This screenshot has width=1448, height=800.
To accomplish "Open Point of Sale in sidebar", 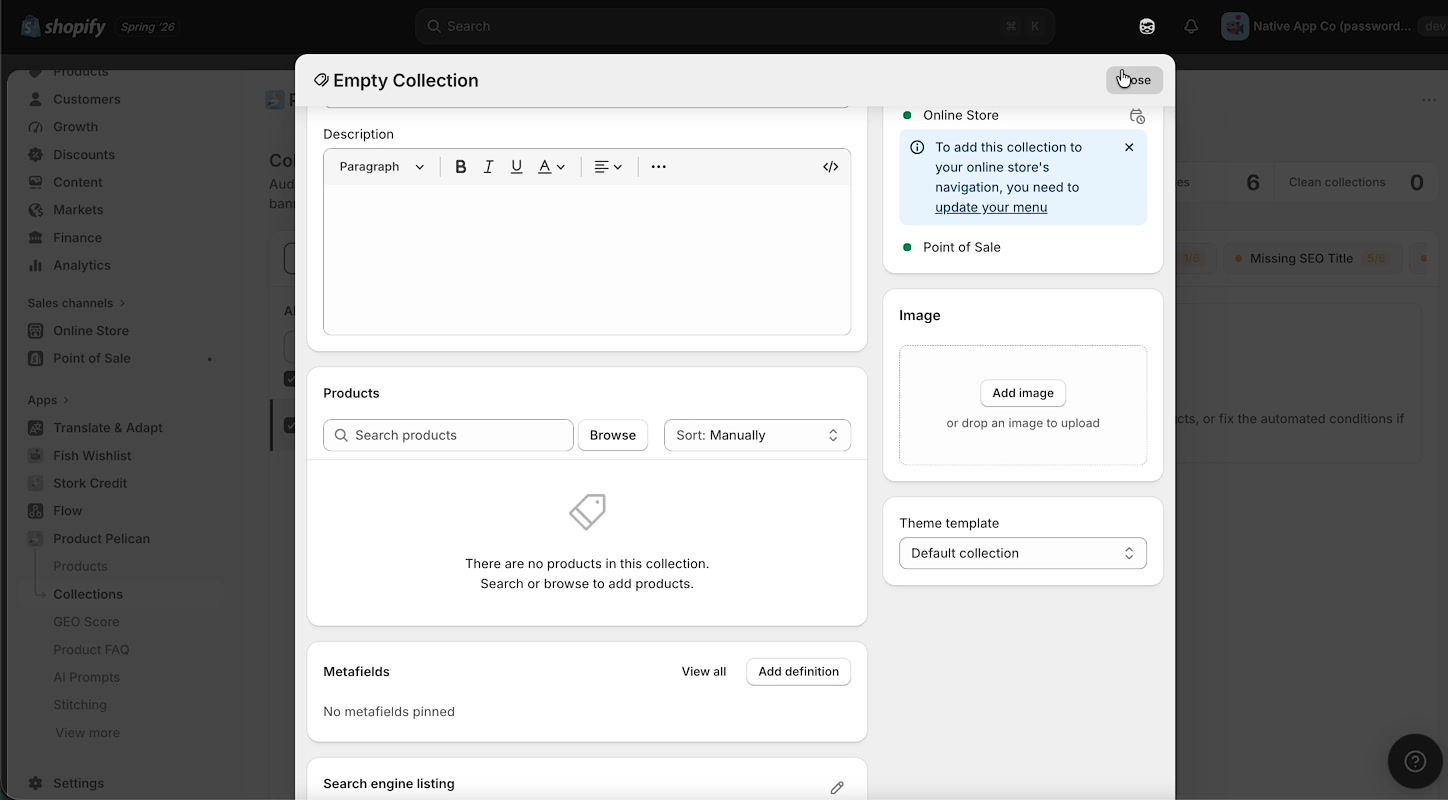I will pyautogui.click(x=92, y=358).
